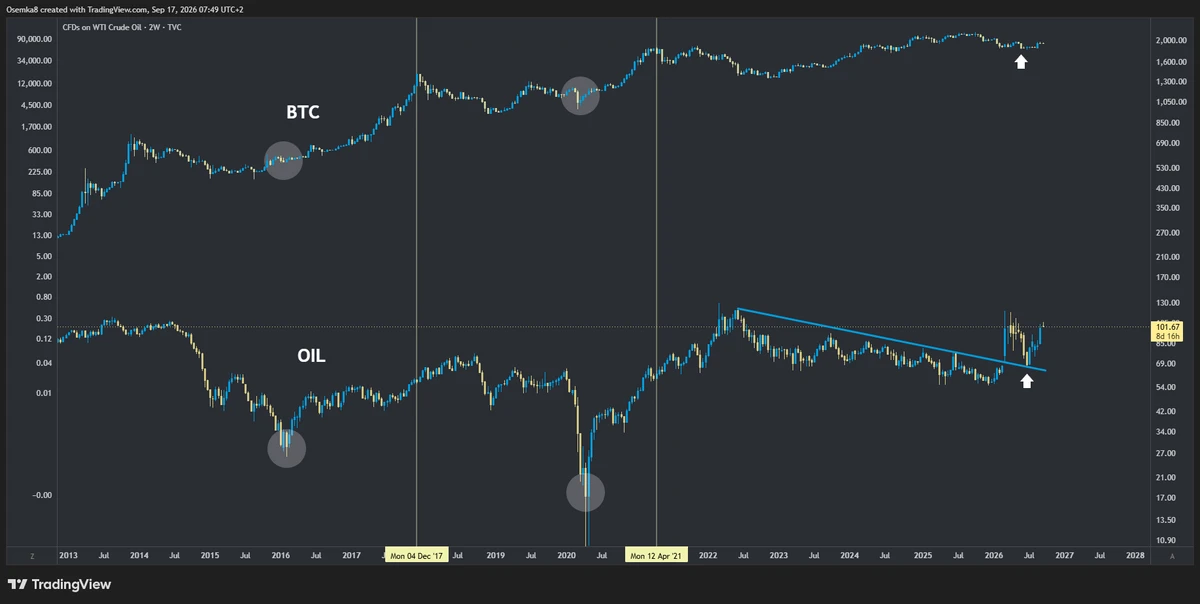Click the '2,000.00' right axis label
This screenshot has width=1200, height=604.
point(1169,40)
